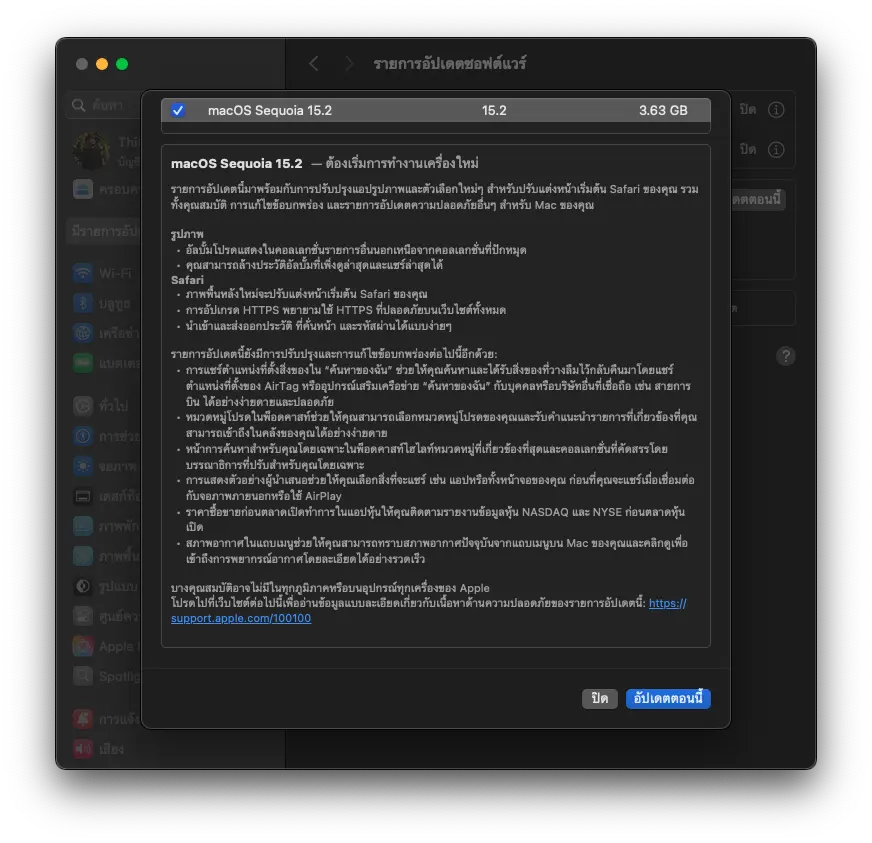Select the Network globe icon in the sidebar
The height and width of the screenshot is (843, 872).
point(84,332)
